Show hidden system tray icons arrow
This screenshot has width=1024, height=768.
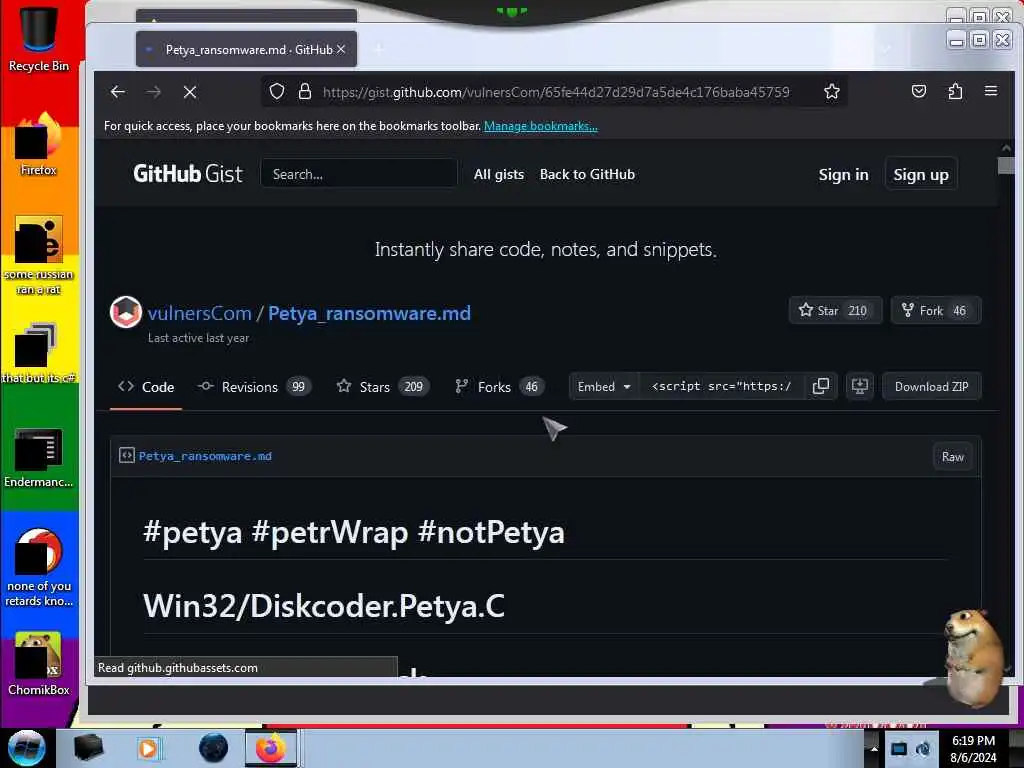[873, 749]
